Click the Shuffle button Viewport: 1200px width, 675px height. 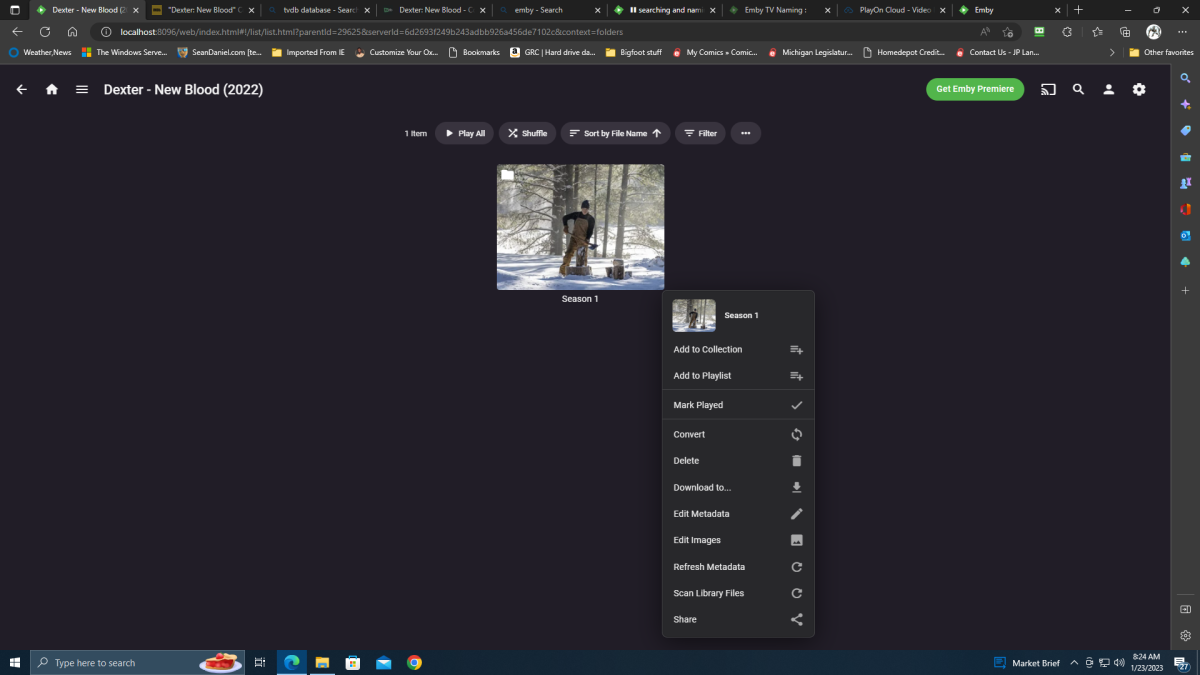[527, 133]
